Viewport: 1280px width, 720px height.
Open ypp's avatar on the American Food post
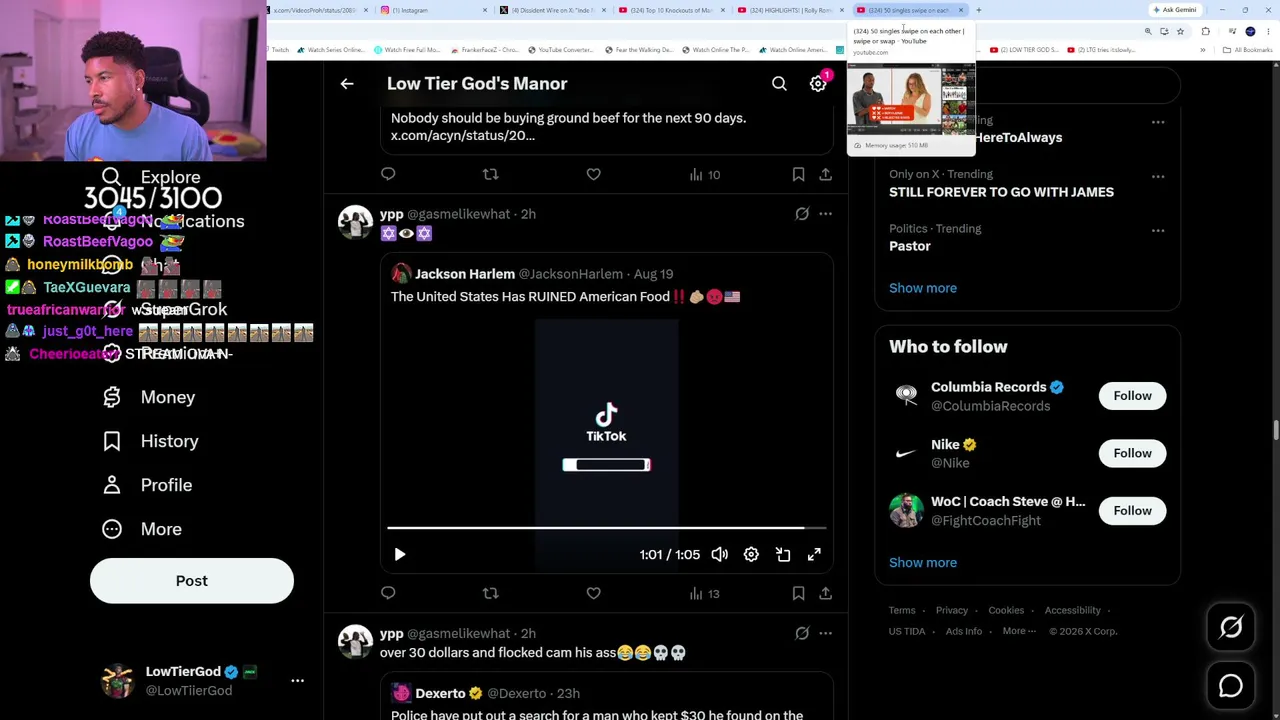pos(355,222)
